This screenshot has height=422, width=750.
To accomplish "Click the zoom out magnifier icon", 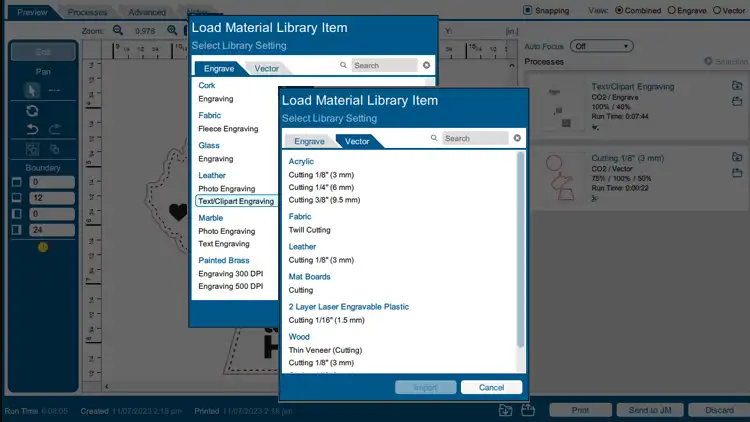I will pos(118,31).
